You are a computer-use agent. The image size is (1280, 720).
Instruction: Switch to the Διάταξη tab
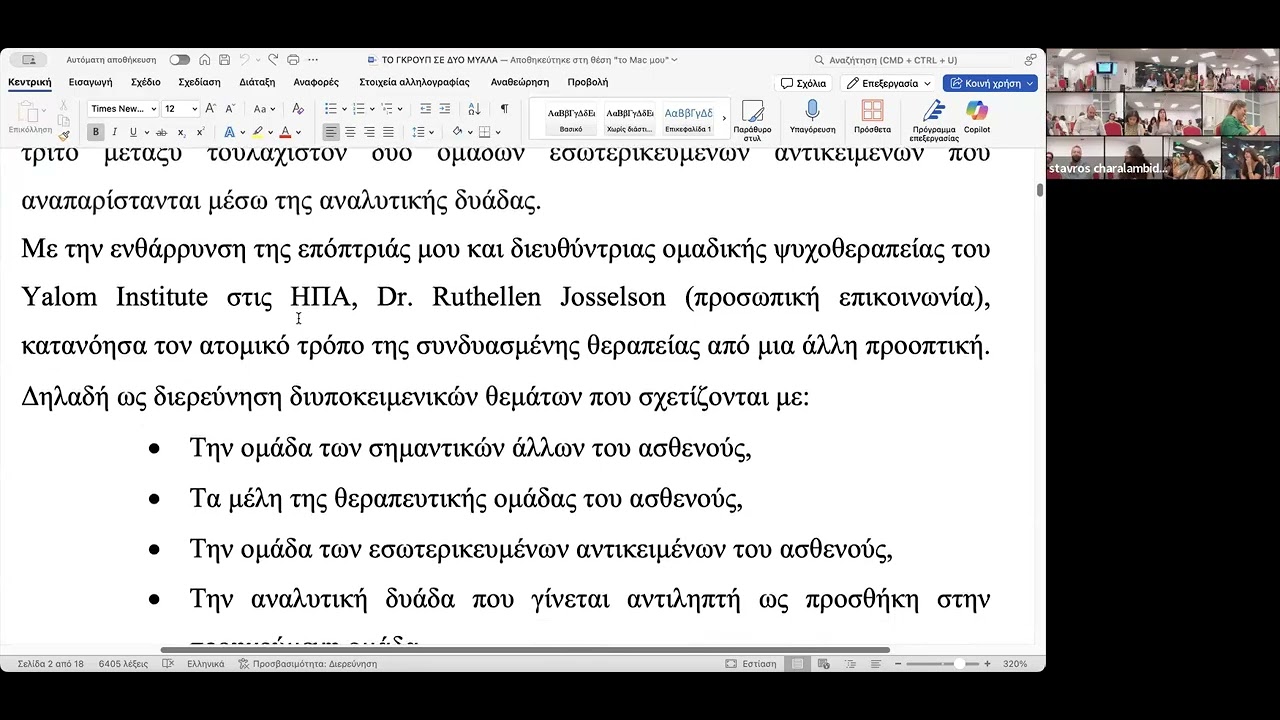pos(257,82)
